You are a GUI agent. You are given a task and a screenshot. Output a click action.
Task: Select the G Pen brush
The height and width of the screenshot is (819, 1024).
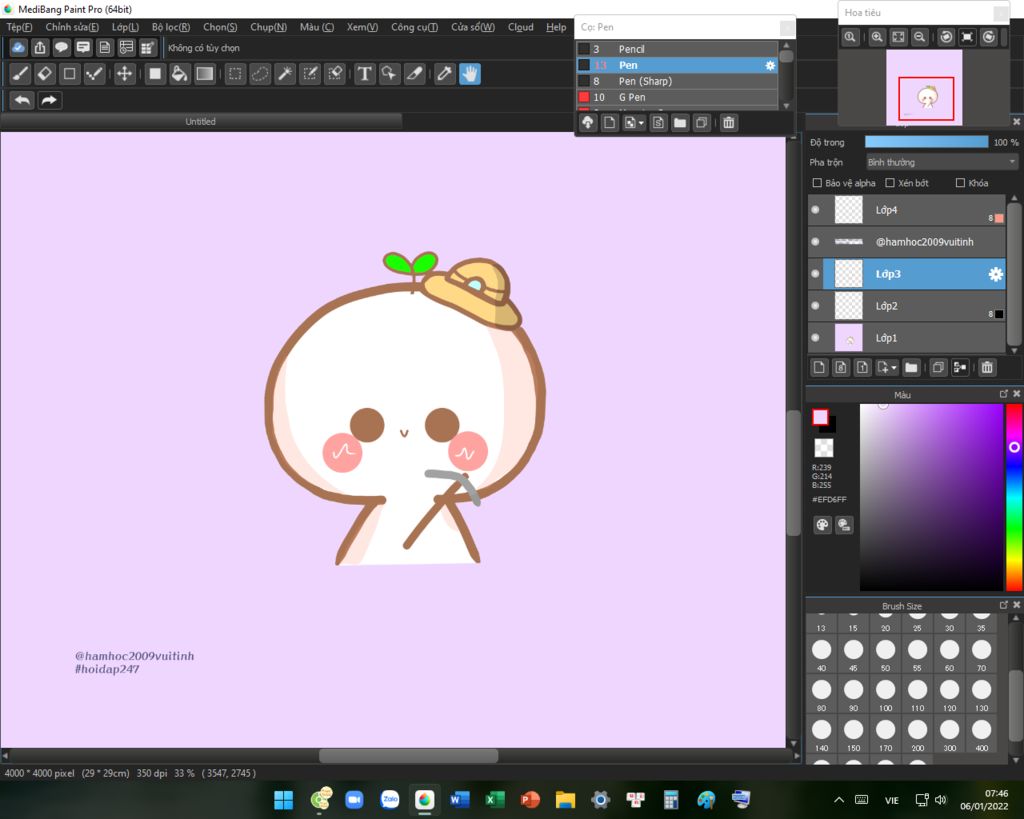coord(677,97)
